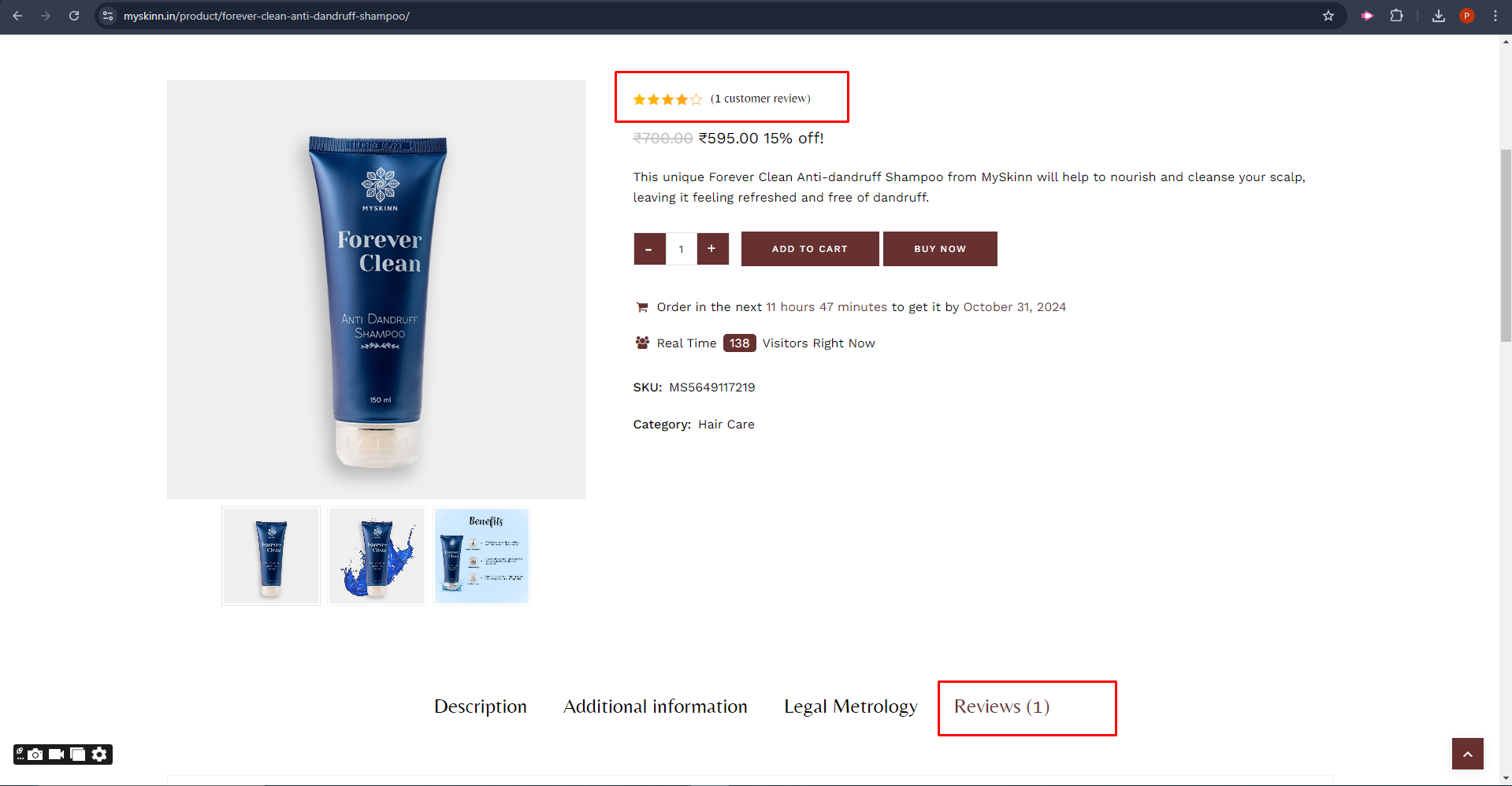1512x786 pixels.
Task: Reload the current page
Action: pyautogui.click(x=74, y=16)
